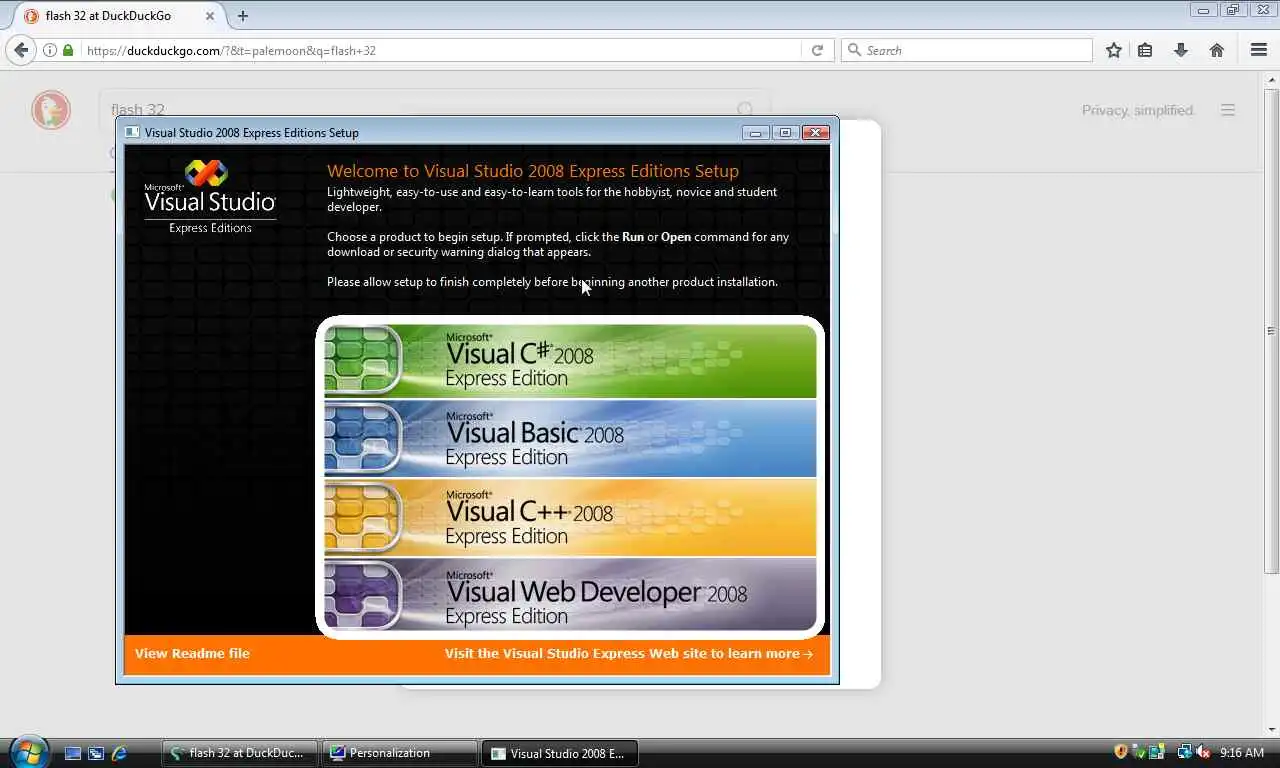The image size is (1280, 768).
Task: Click Show Desktop quick launch icon
Action: (73, 753)
